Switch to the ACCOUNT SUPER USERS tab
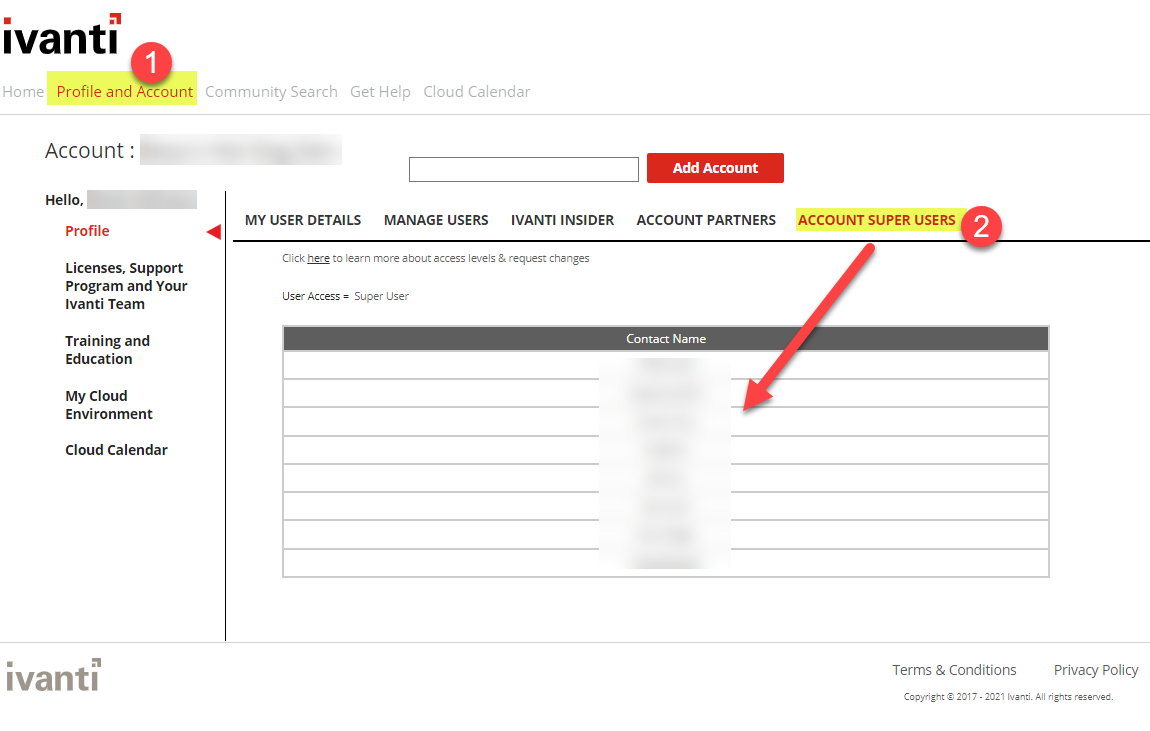 coord(875,219)
